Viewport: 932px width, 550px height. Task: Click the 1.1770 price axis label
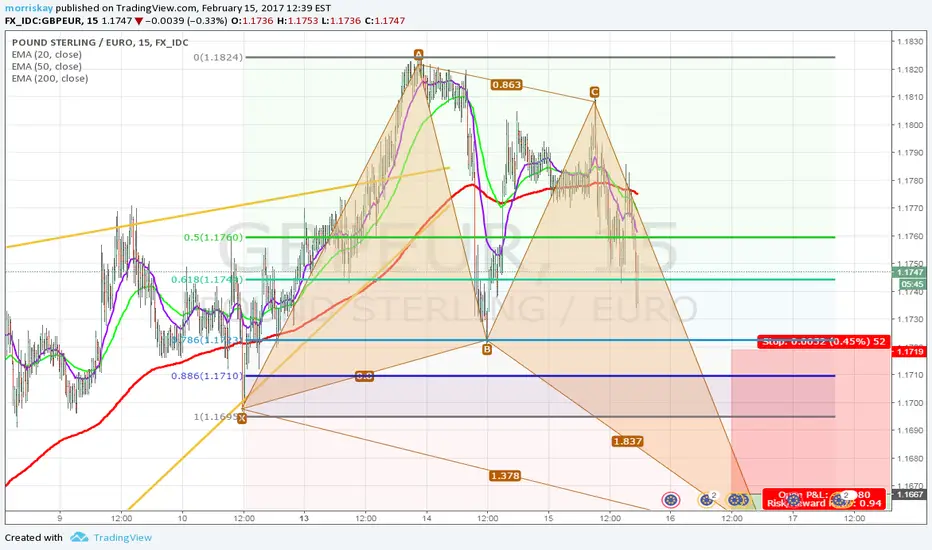pos(910,208)
